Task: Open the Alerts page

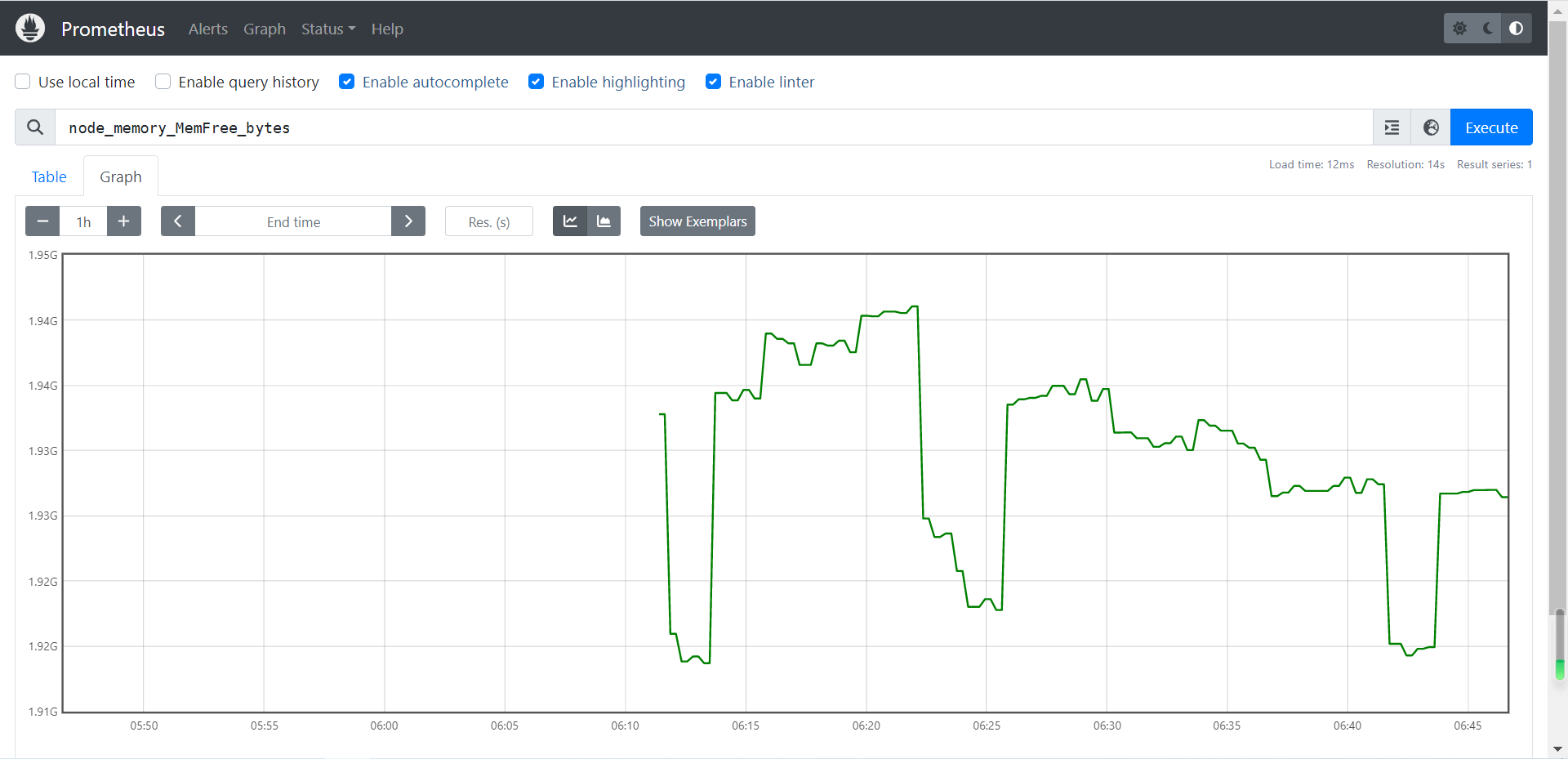Action: 207,29
